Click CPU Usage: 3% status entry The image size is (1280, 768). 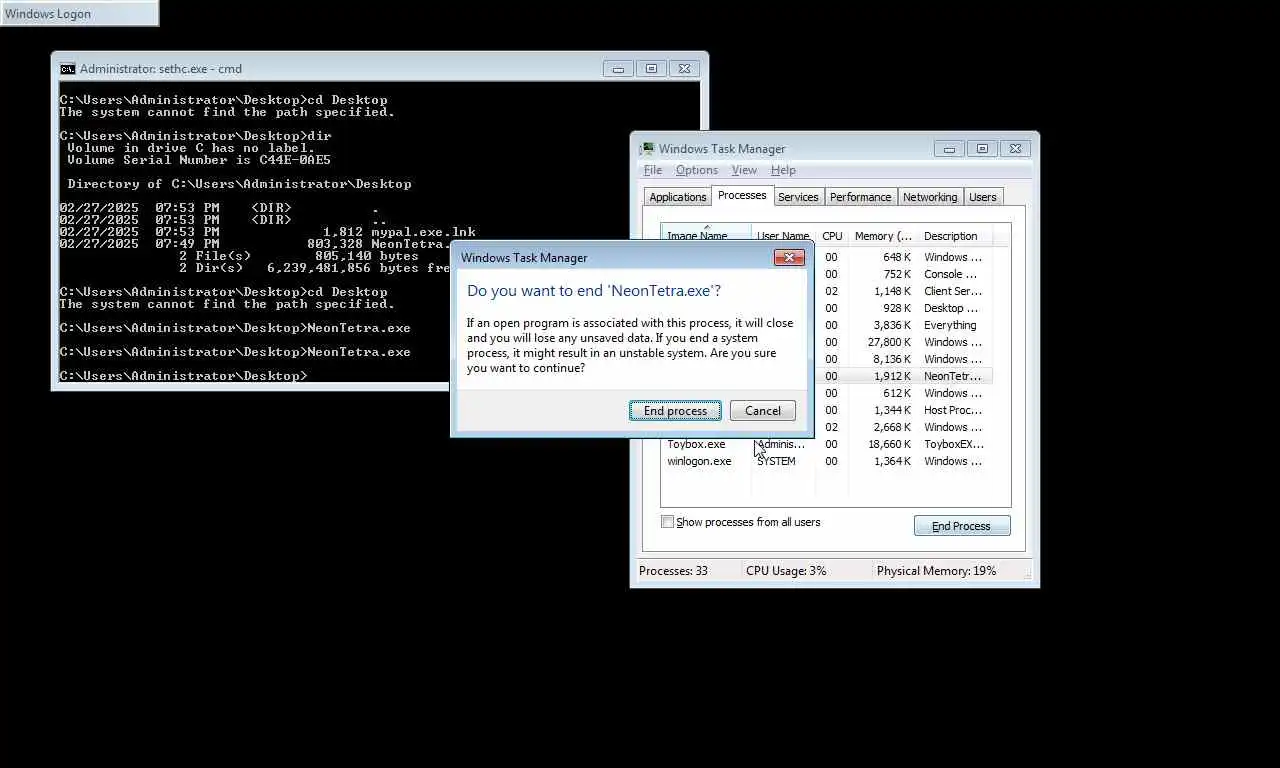click(x=786, y=571)
